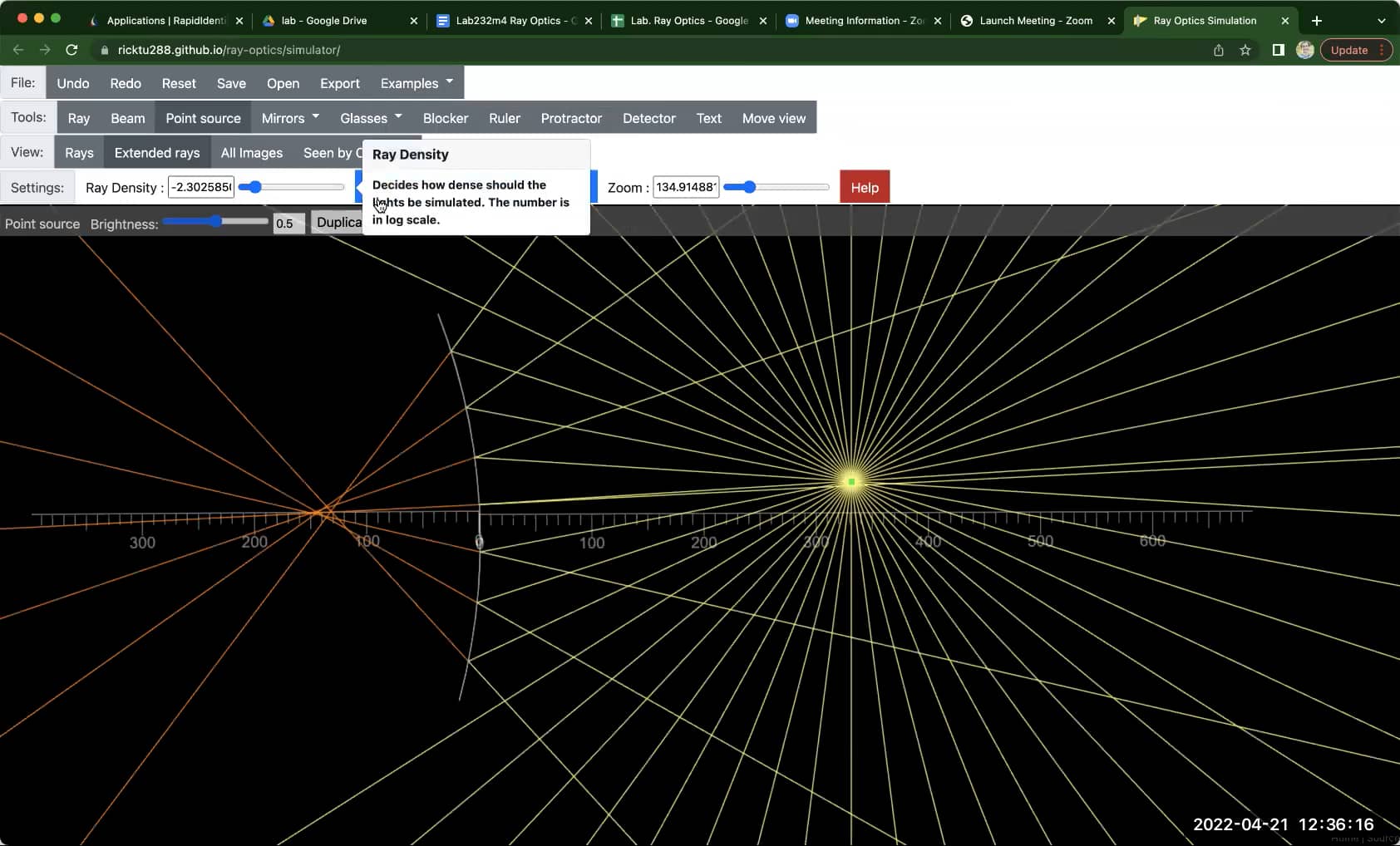Adjust the point source Brightness slider
1400x846 pixels.
[217, 222]
